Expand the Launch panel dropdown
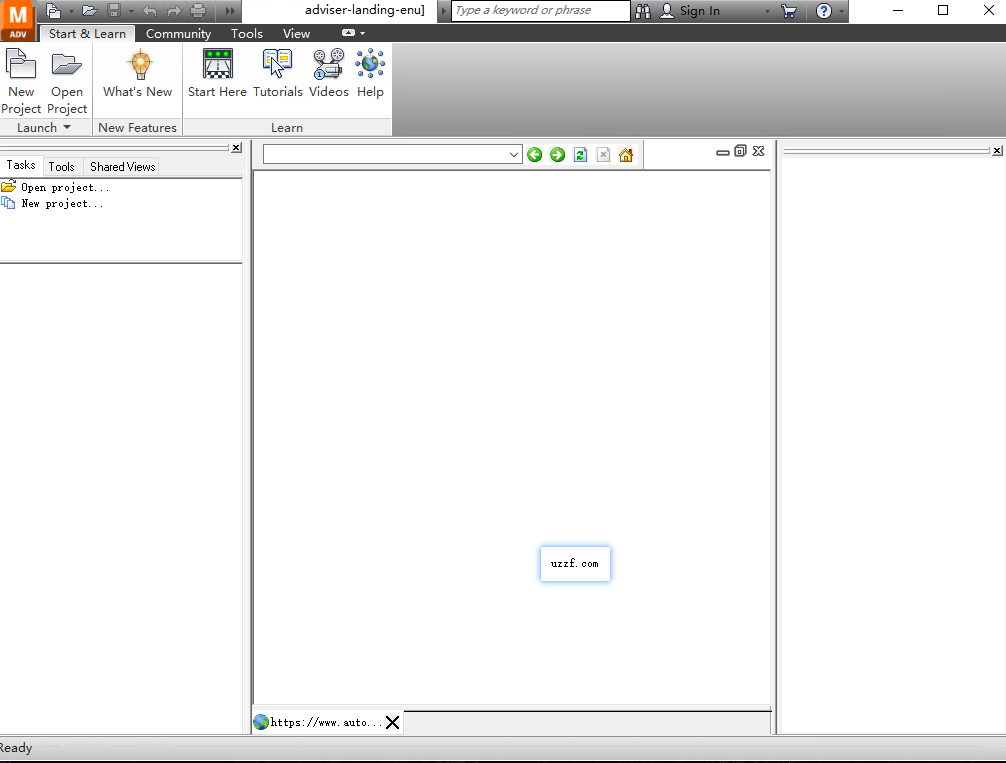The image size is (1006, 763). [67, 128]
